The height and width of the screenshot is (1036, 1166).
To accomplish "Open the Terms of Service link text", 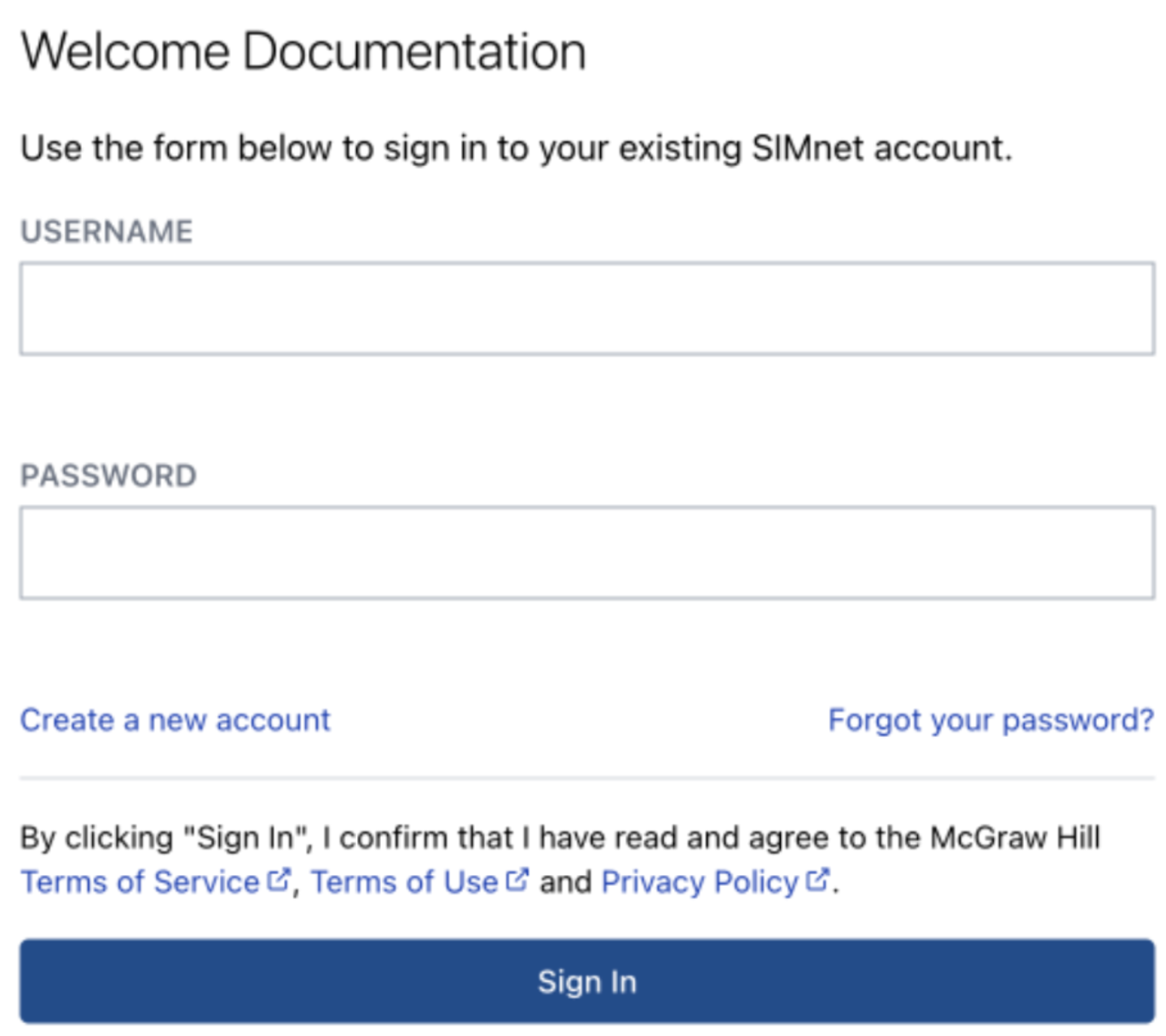I will click(x=140, y=883).
